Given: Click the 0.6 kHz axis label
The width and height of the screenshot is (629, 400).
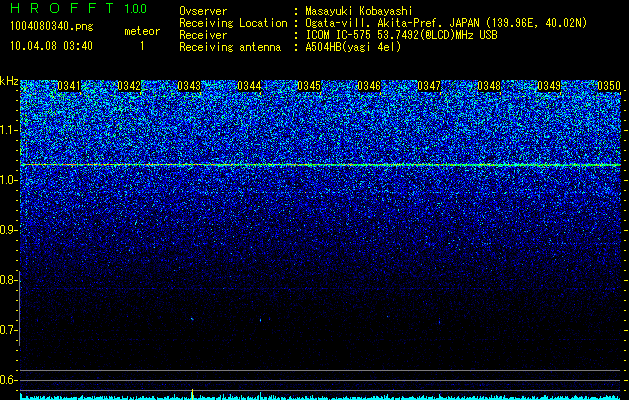Looking at the screenshot, I should point(9,380).
